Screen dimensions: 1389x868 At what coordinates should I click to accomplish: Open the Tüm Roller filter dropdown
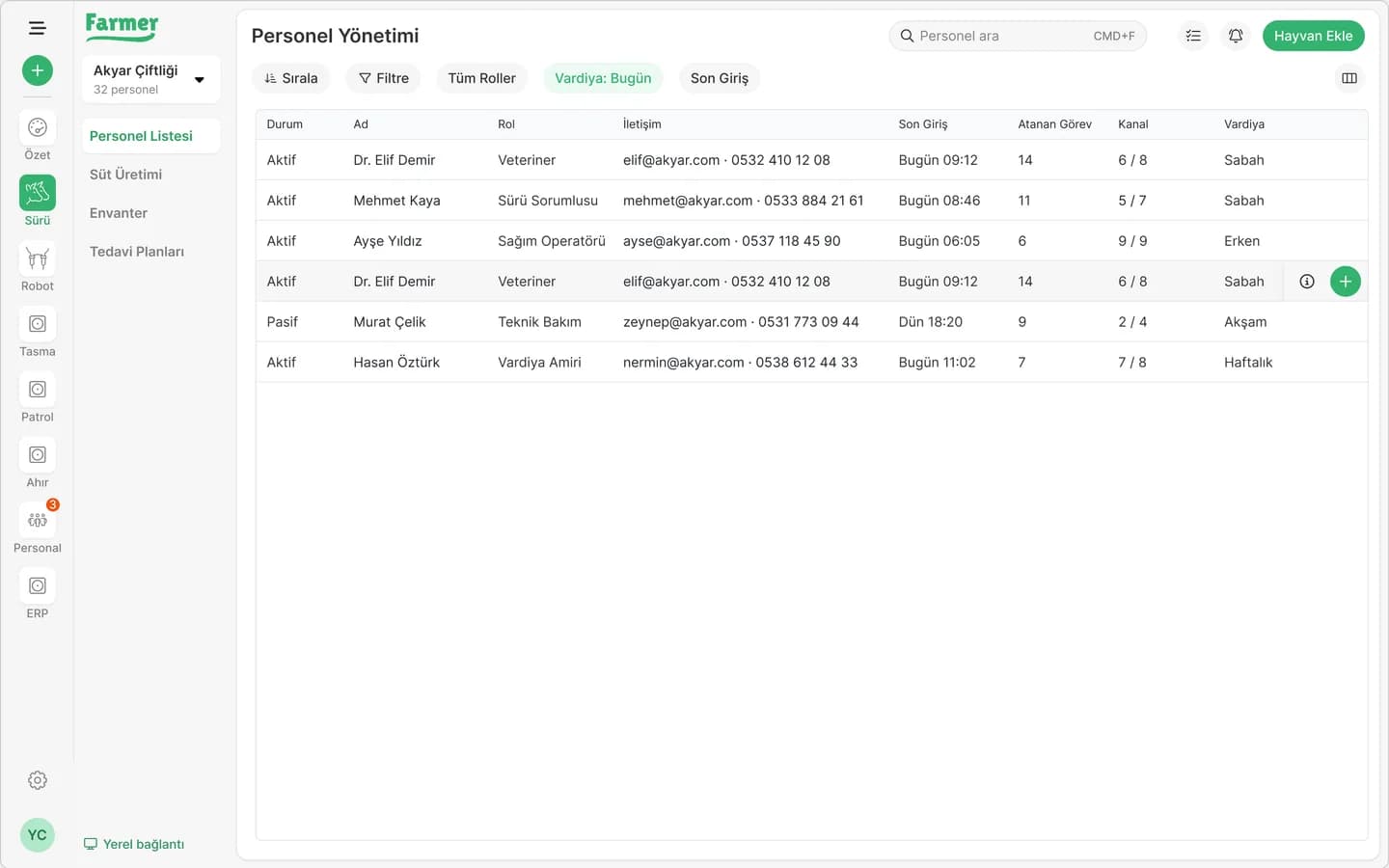[481, 78]
